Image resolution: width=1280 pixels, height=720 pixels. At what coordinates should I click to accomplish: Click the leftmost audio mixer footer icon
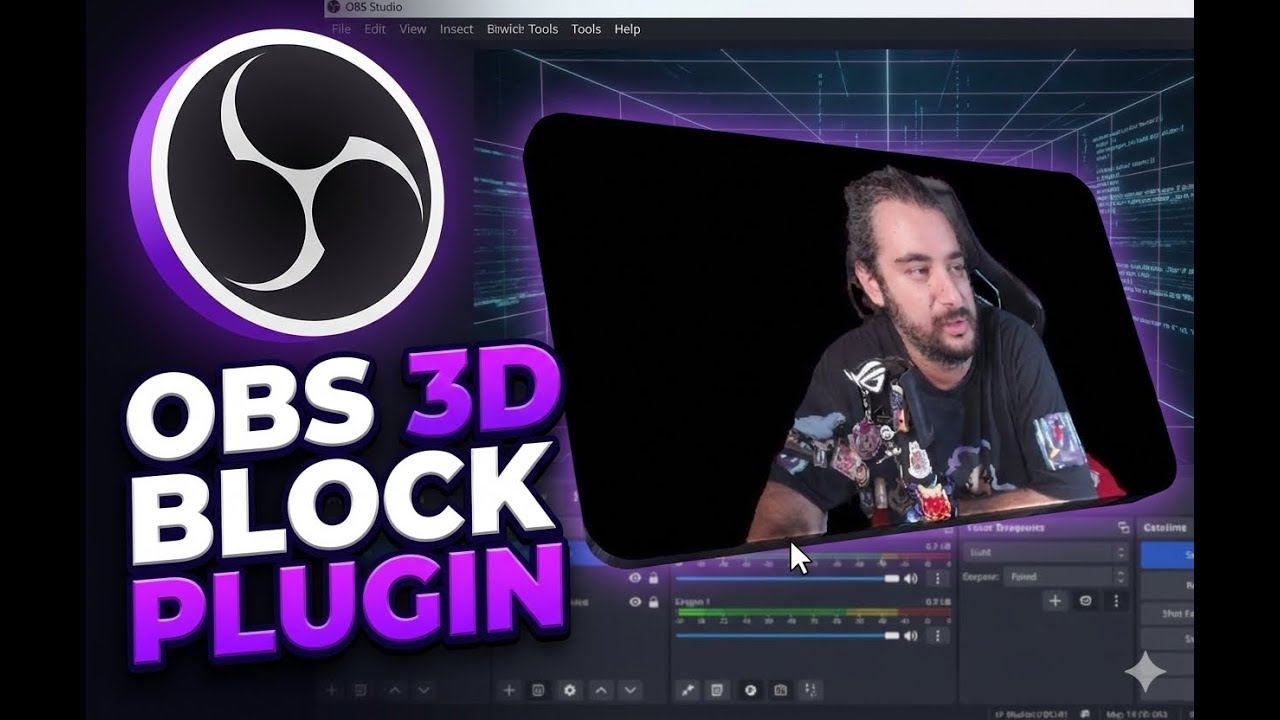pos(687,690)
